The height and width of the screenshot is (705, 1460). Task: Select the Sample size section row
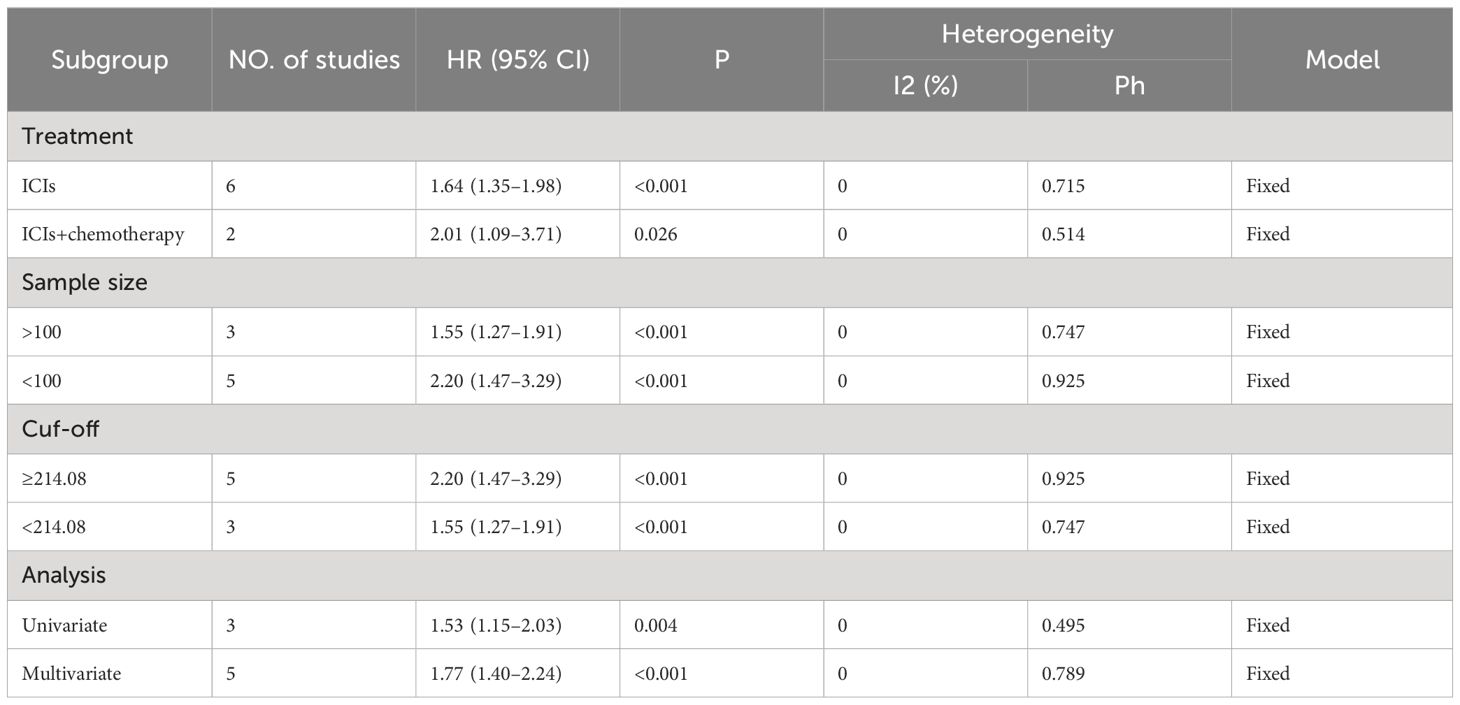[x=730, y=282]
